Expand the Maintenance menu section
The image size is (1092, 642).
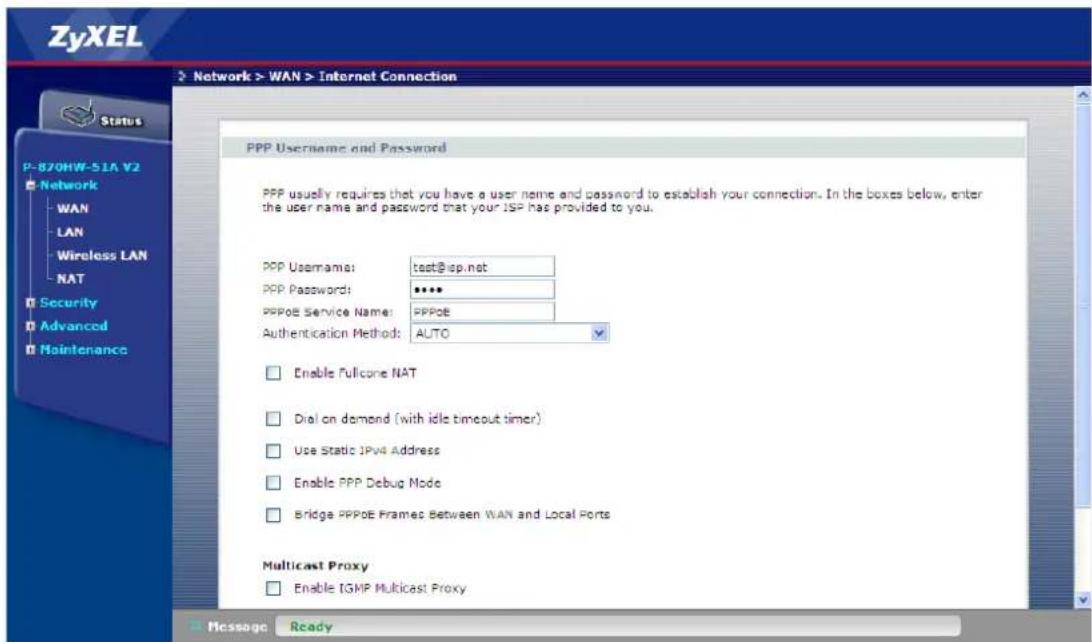pyautogui.click(x=31, y=350)
